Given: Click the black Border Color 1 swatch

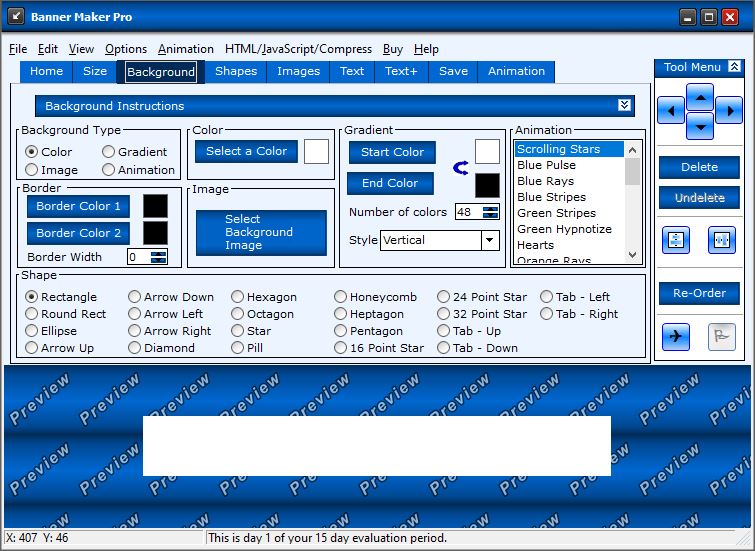Looking at the screenshot, I should pyautogui.click(x=156, y=206).
